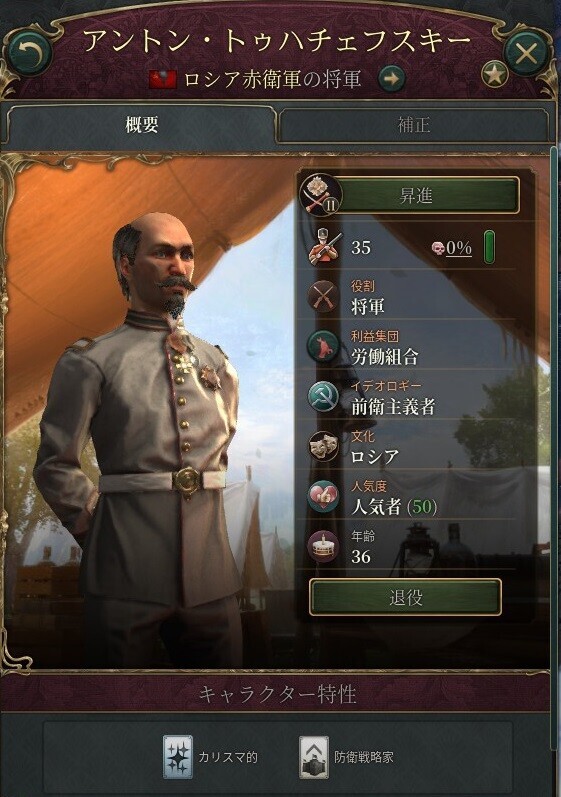This screenshot has width=561, height=797.
Task: Click the soldier battalion count icon
Action: (324, 248)
